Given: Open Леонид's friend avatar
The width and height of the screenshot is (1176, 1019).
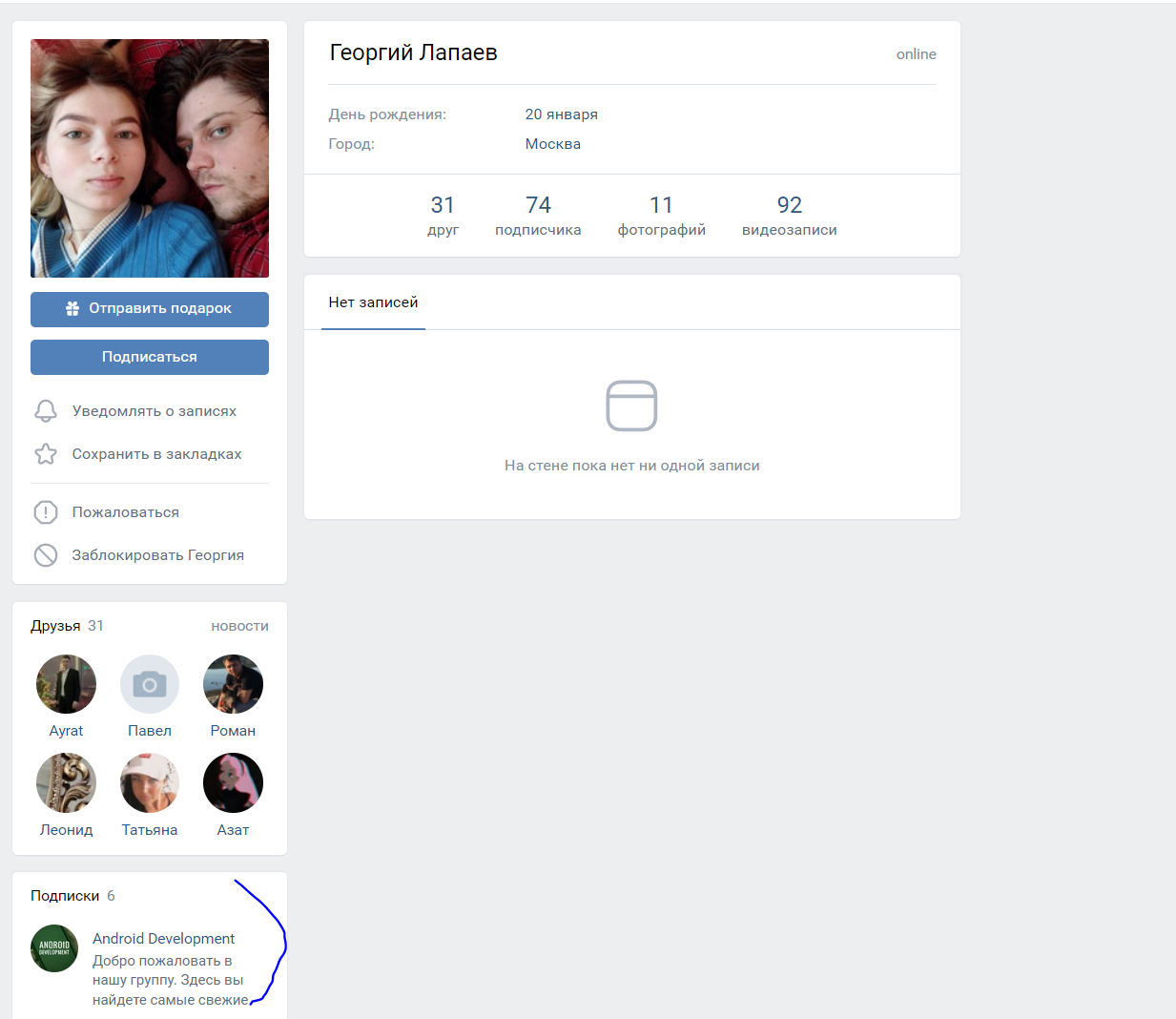Looking at the screenshot, I should [x=66, y=783].
